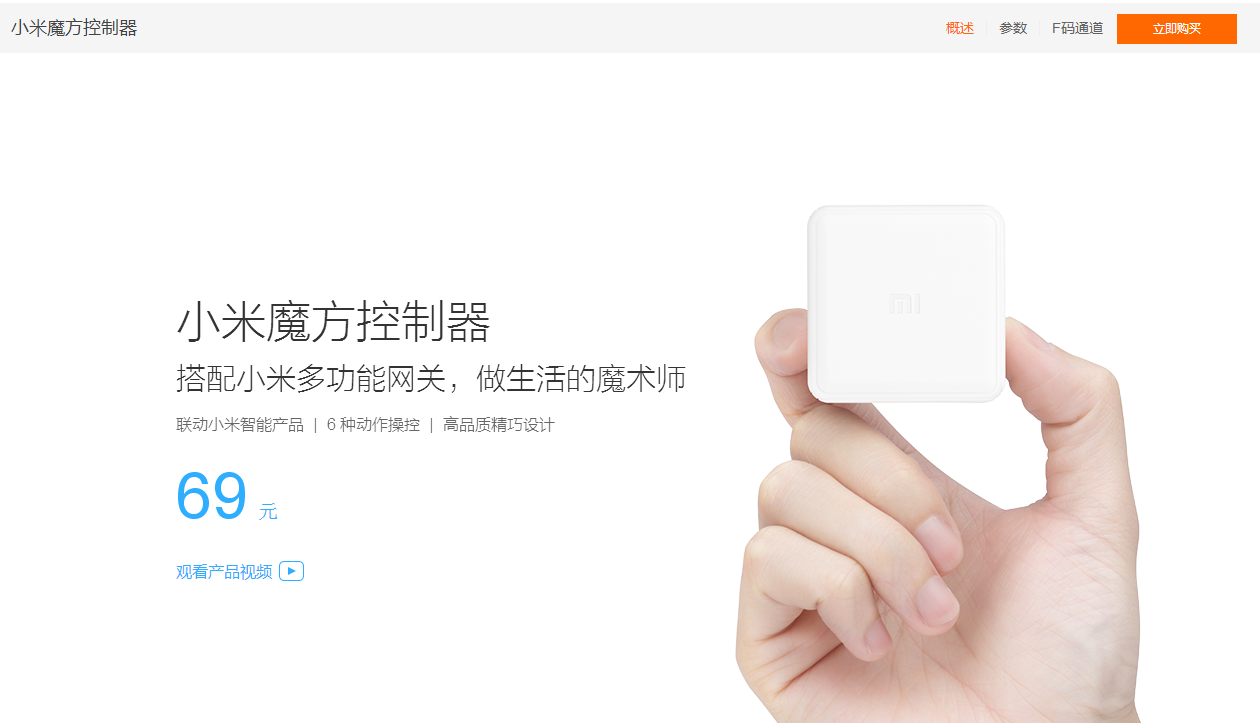Screen dimensions: 1260x723
Task: Open the 观看产品视频 link text
Action: [224, 572]
